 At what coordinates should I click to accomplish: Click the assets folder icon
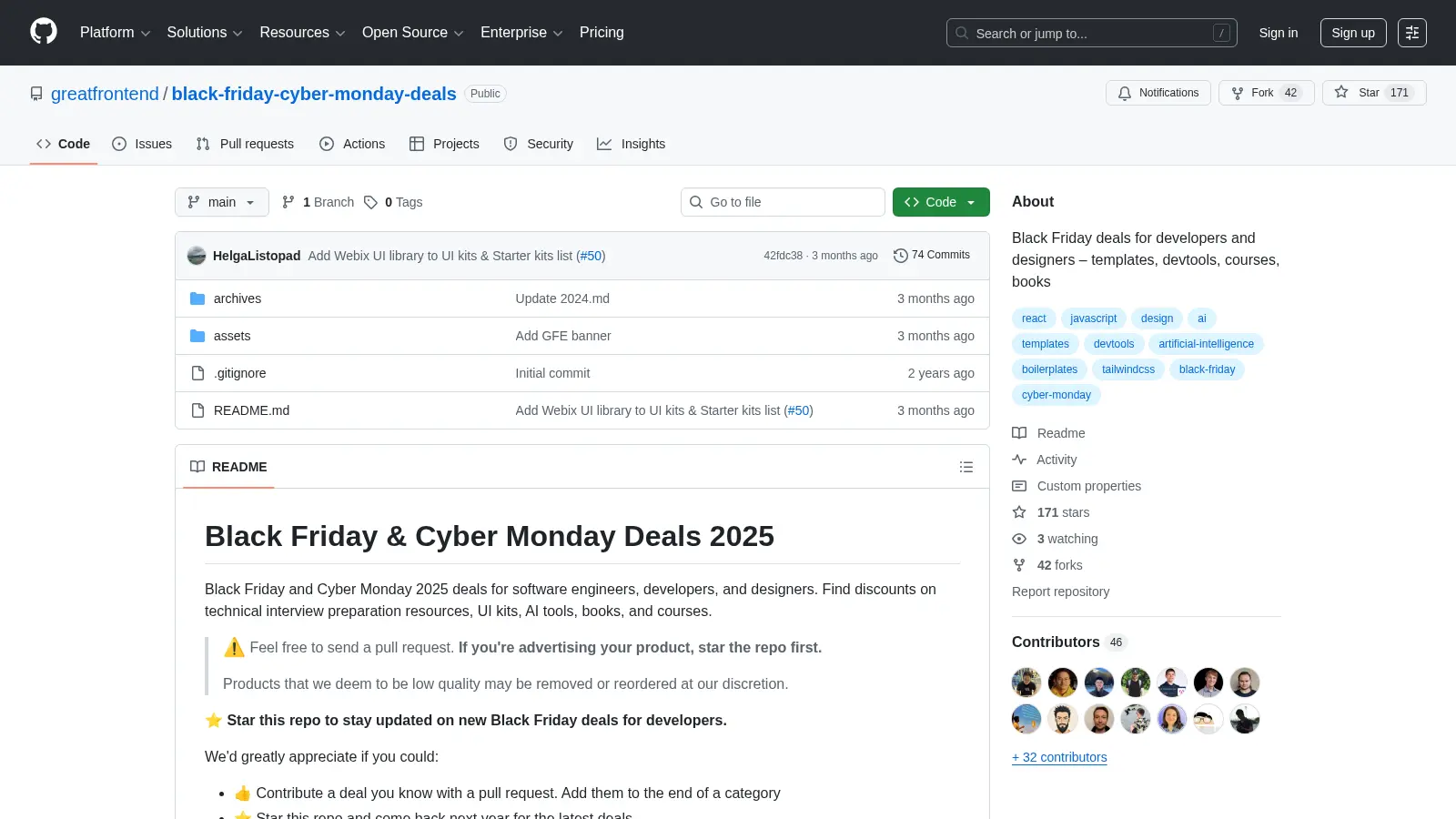point(197,336)
